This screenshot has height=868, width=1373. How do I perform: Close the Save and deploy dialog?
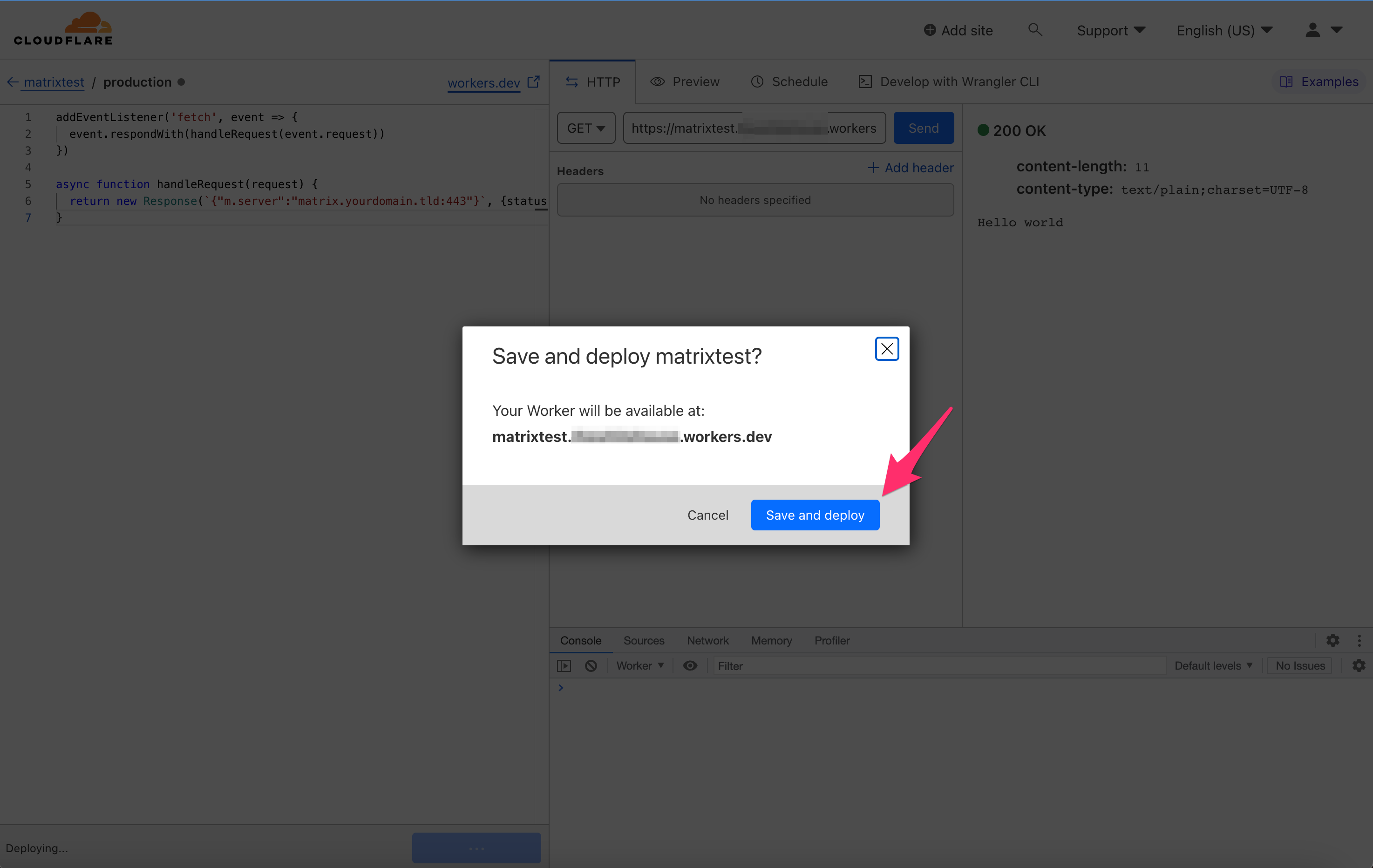coord(887,349)
